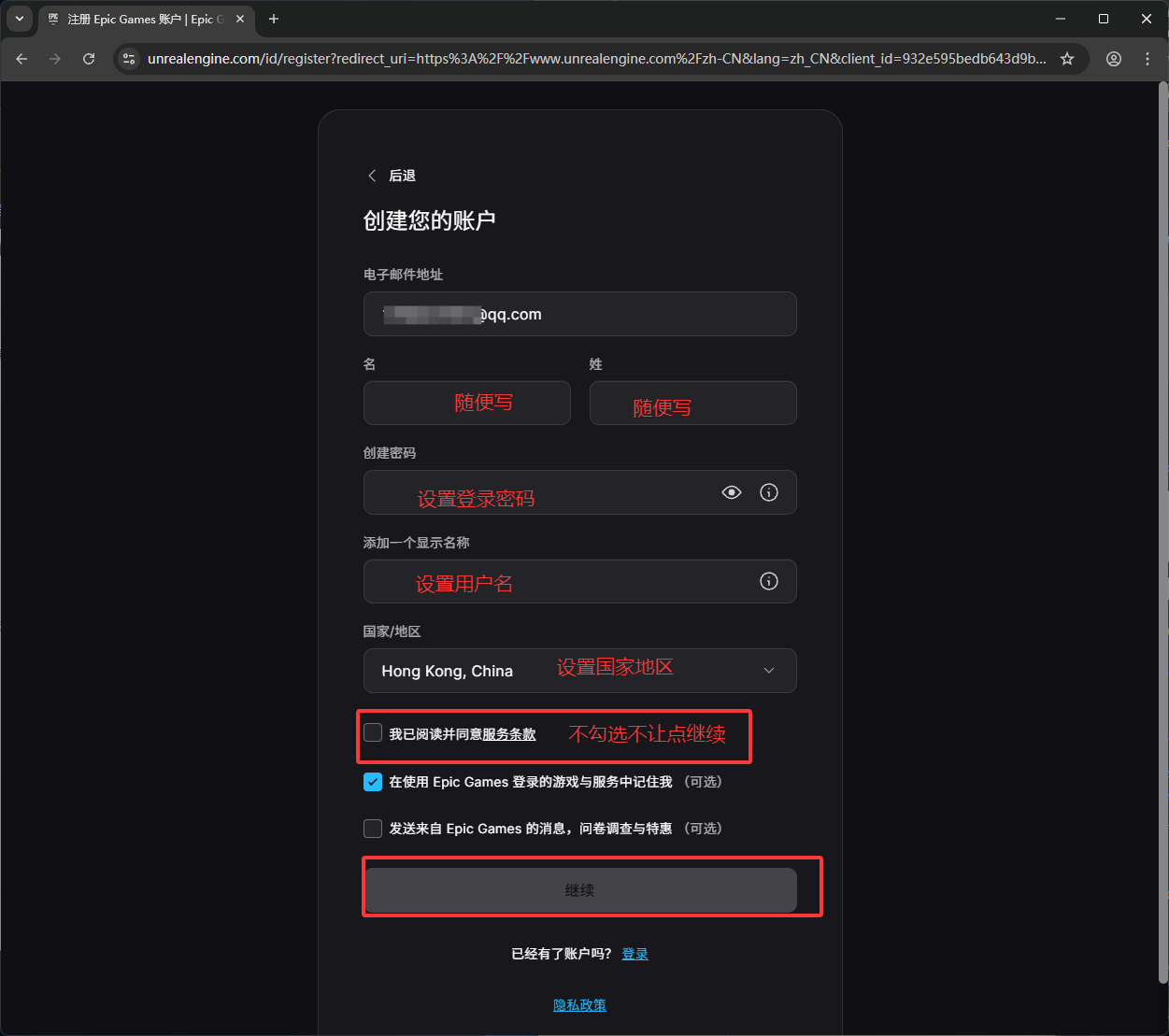This screenshot has width=1169, height=1036.
Task: Click the 后退 back navigation item
Action: pos(391,175)
